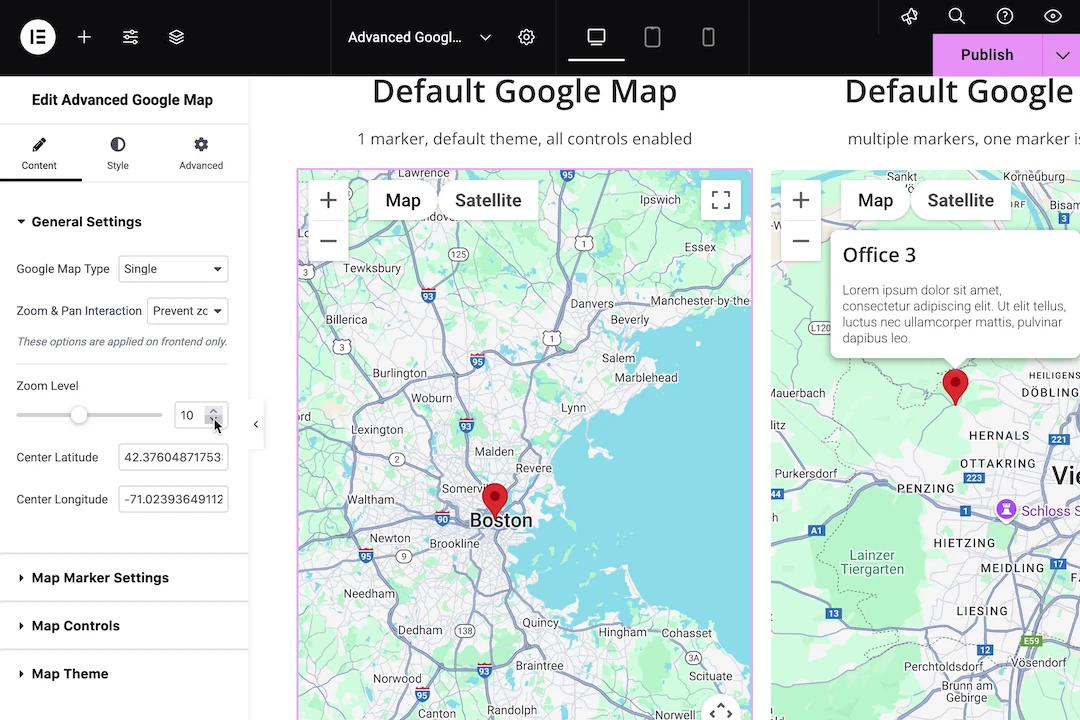Click the Edit Advanced Google Map title
This screenshot has height=720, width=1080.
click(122, 100)
